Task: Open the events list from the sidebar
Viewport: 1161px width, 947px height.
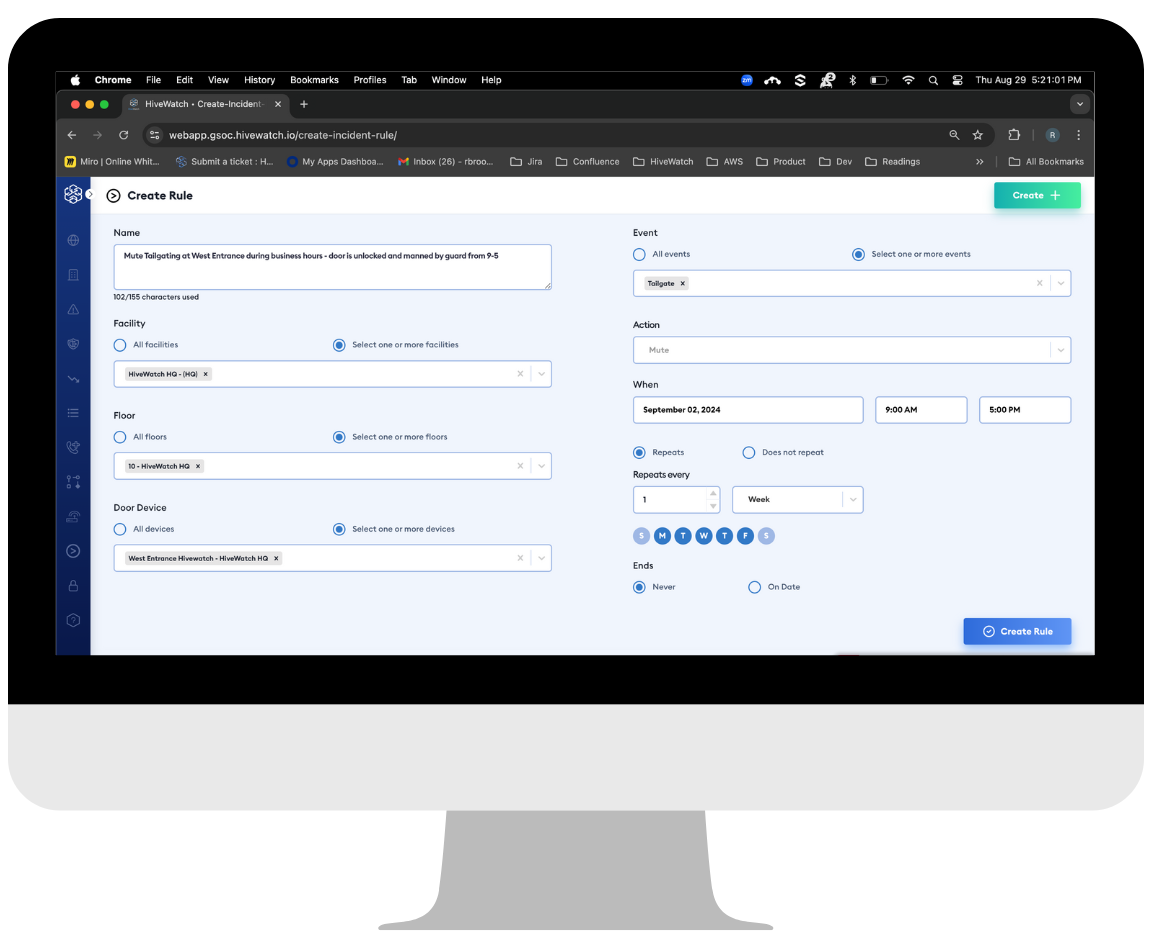Action: 73,410
